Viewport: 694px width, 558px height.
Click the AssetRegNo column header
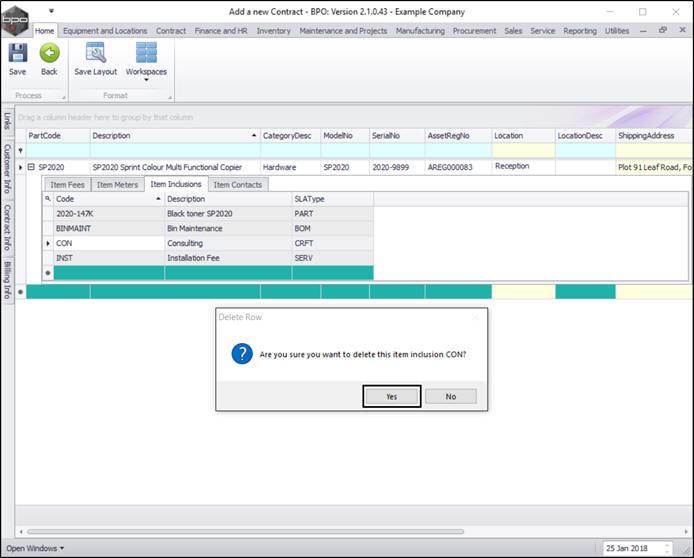(458, 135)
